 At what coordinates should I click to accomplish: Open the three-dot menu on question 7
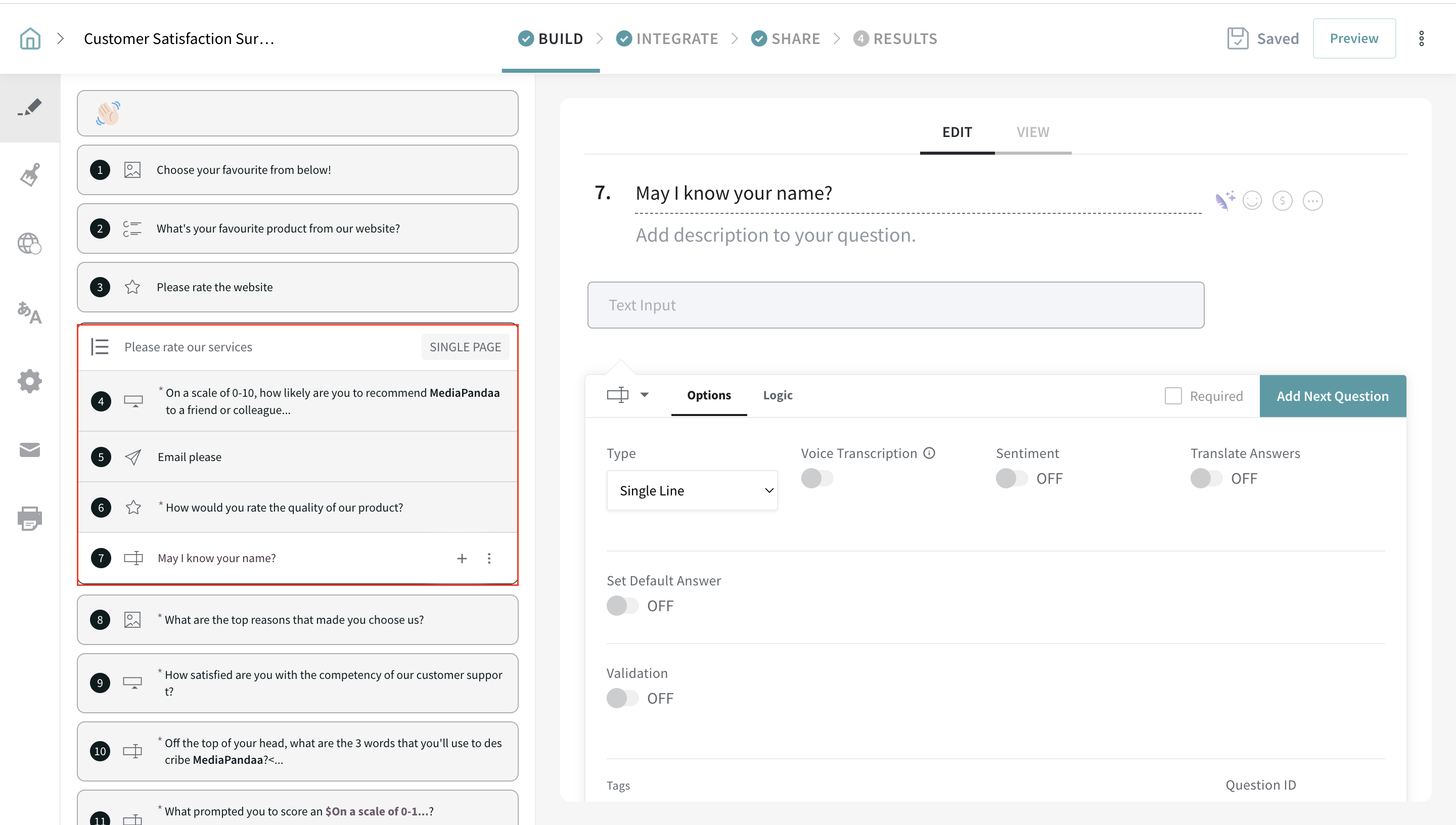[x=489, y=558]
